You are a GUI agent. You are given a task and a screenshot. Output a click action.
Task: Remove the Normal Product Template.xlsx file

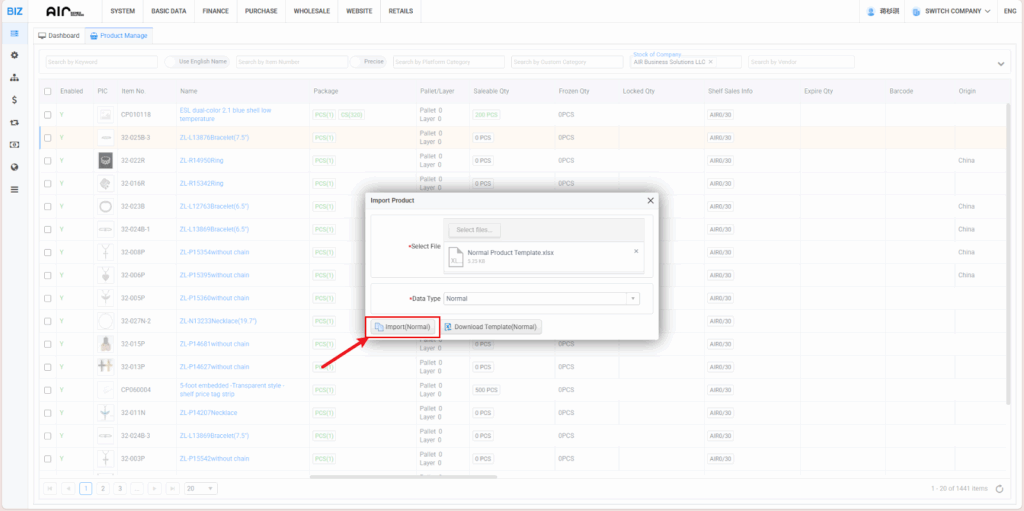click(x=636, y=251)
